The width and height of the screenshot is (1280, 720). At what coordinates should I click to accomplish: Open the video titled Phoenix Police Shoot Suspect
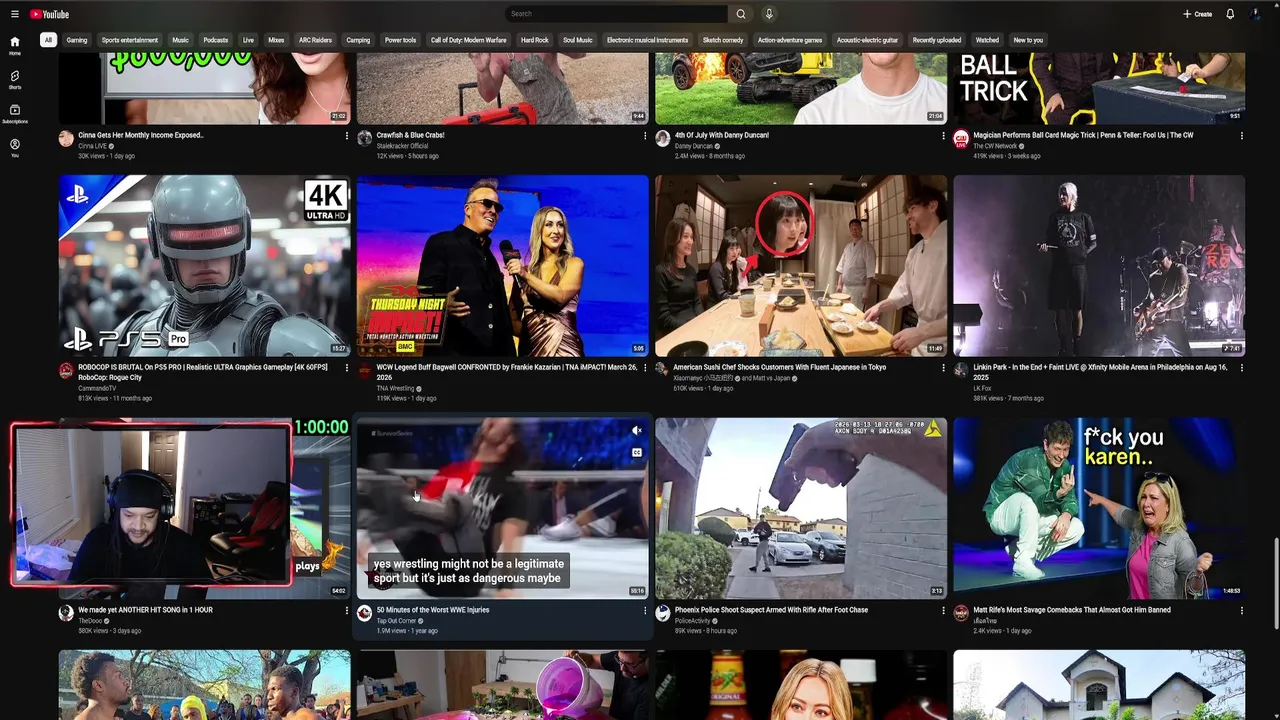(x=771, y=610)
